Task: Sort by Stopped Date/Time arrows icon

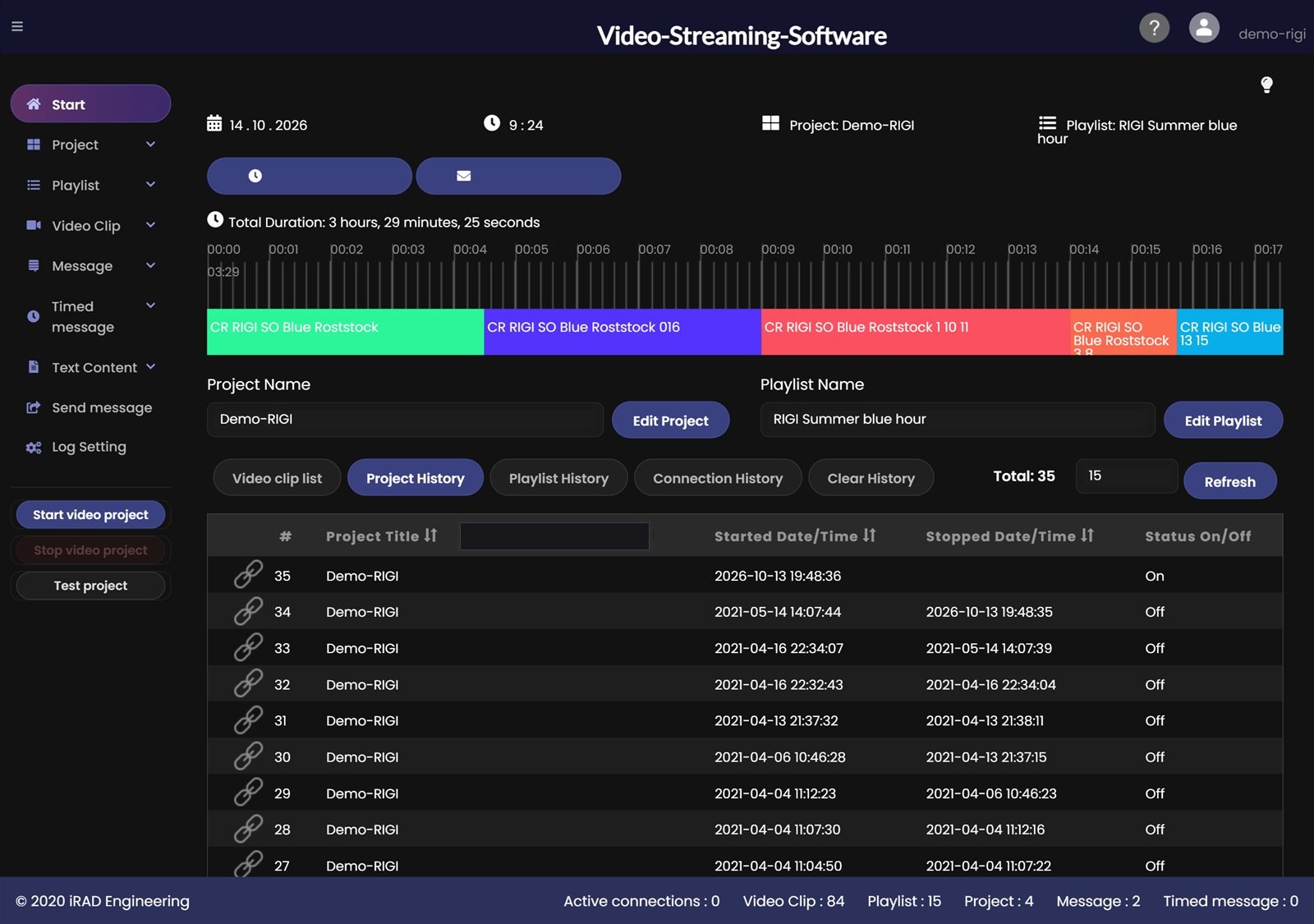Action: pos(1087,536)
